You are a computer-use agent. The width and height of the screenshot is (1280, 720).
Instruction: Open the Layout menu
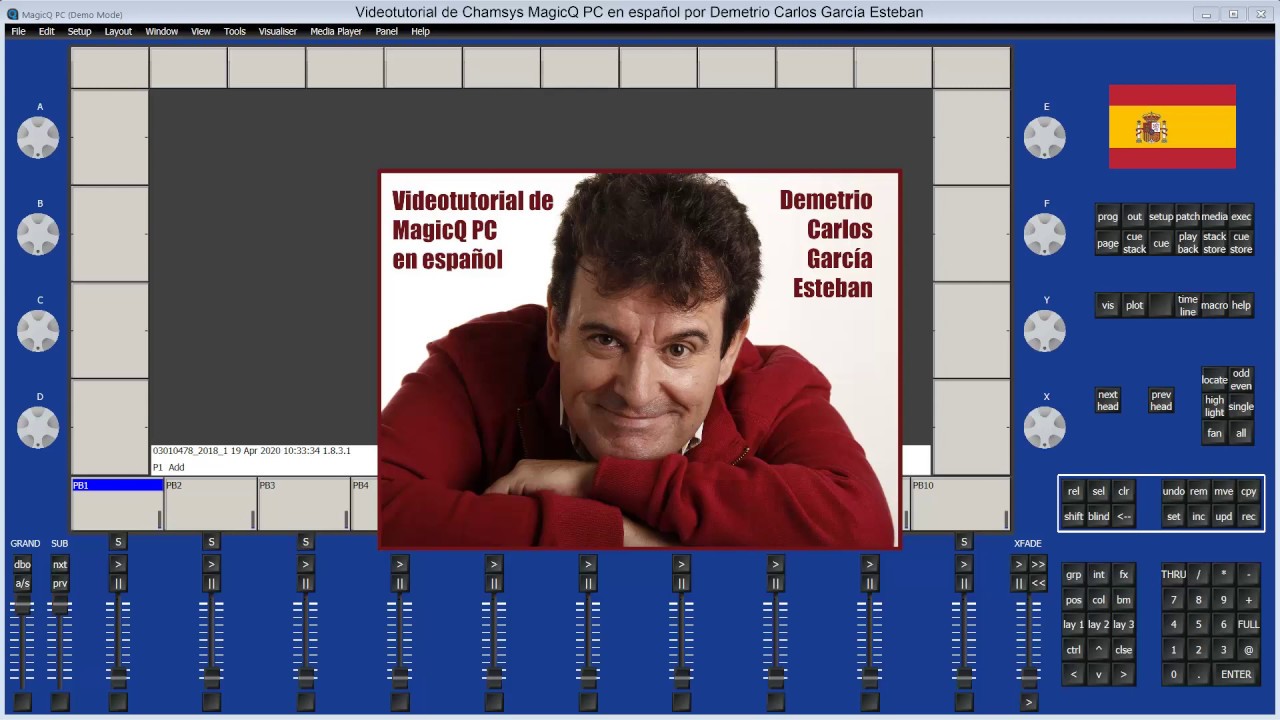(x=118, y=31)
